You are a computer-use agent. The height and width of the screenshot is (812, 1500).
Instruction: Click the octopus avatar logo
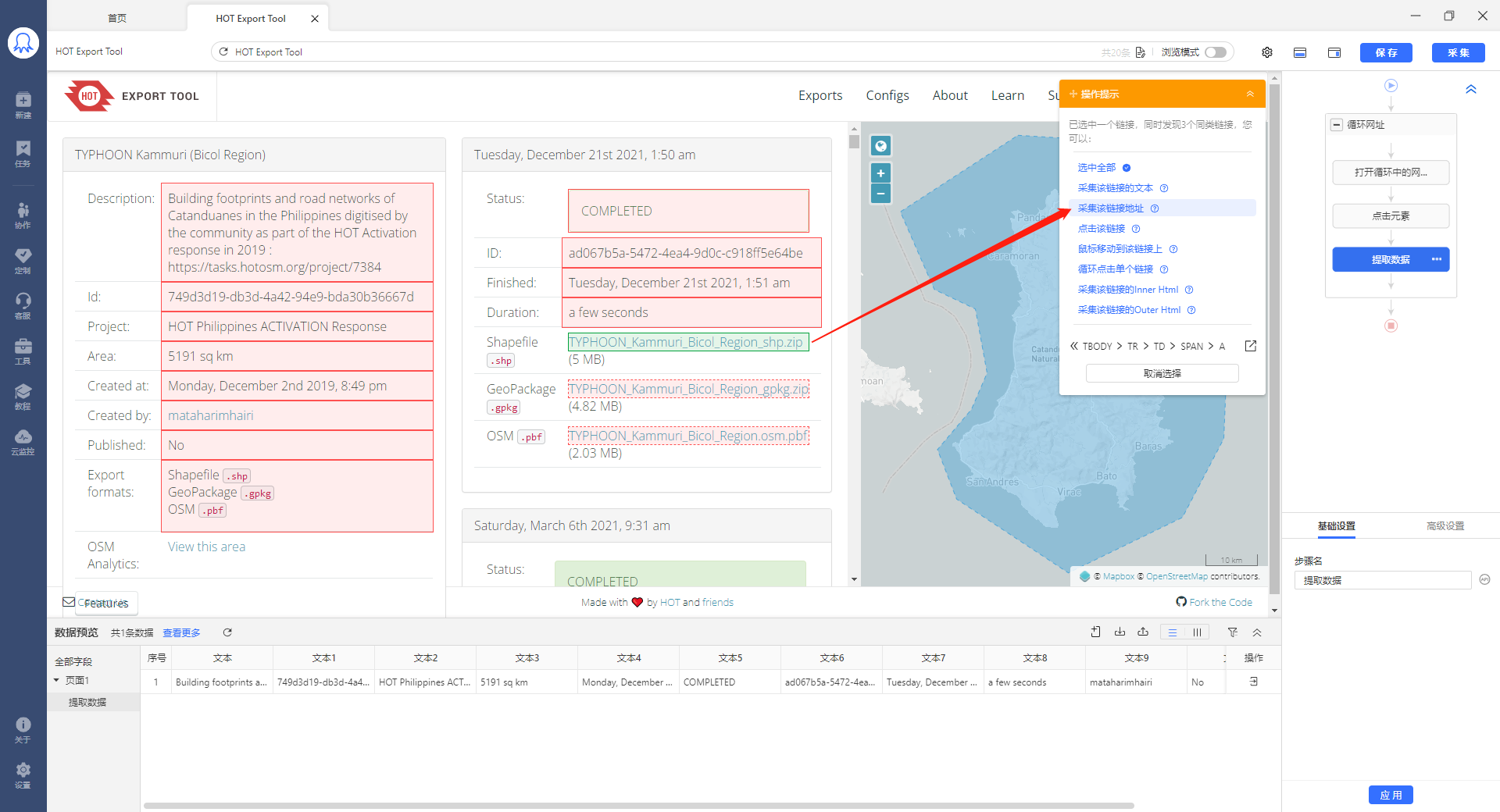tap(23, 43)
